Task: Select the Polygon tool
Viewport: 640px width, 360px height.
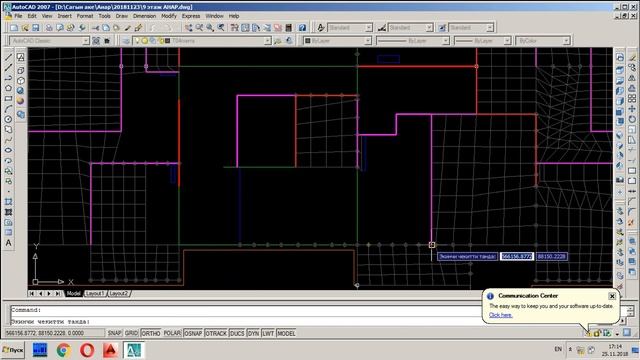Action: 9,88
